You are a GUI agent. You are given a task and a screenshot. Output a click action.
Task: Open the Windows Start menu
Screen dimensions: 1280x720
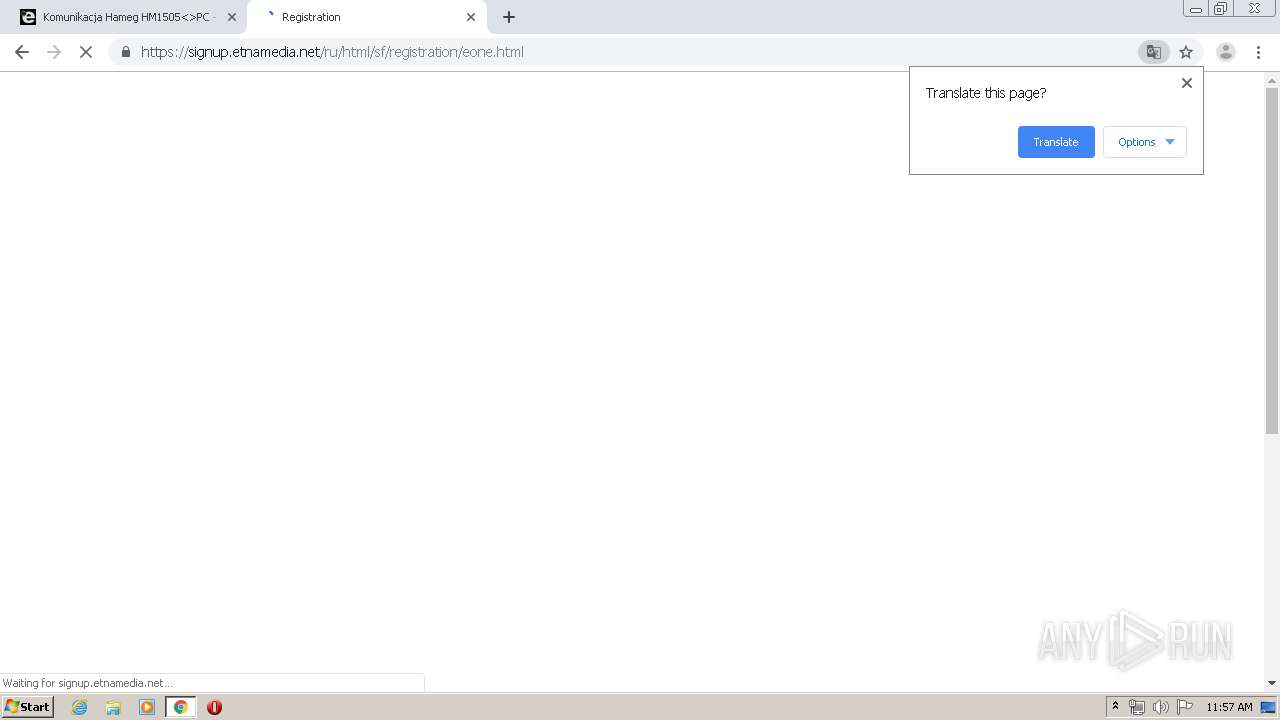point(27,707)
